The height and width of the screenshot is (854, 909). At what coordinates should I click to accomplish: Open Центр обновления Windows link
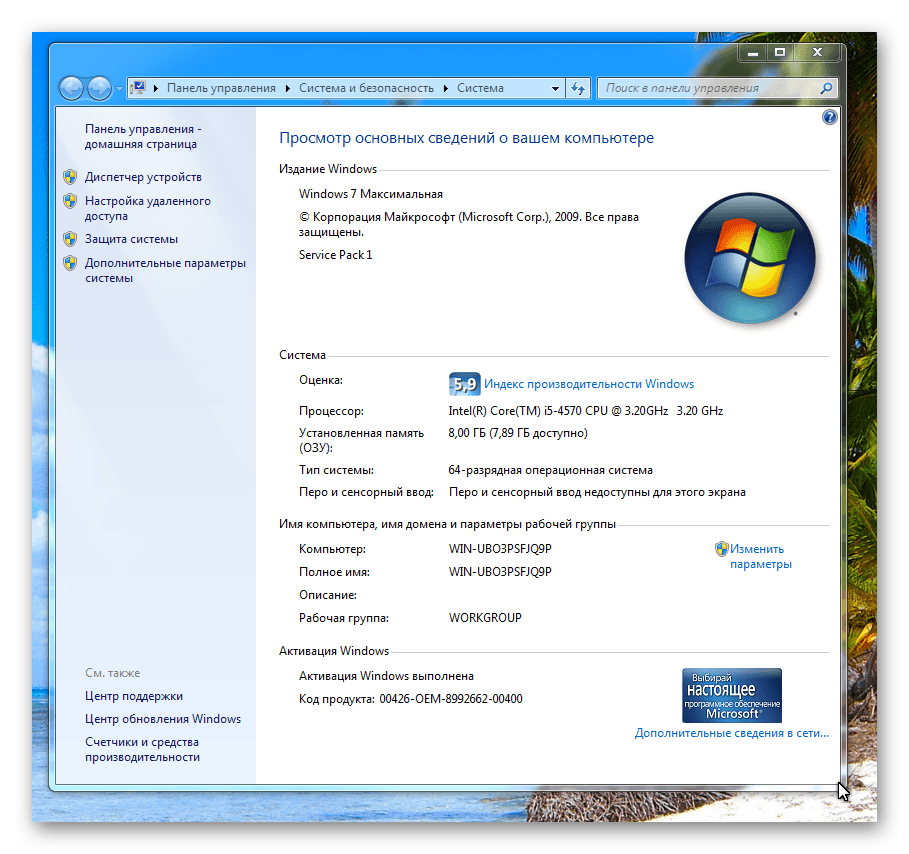pyautogui.click(x=163, y=719)
